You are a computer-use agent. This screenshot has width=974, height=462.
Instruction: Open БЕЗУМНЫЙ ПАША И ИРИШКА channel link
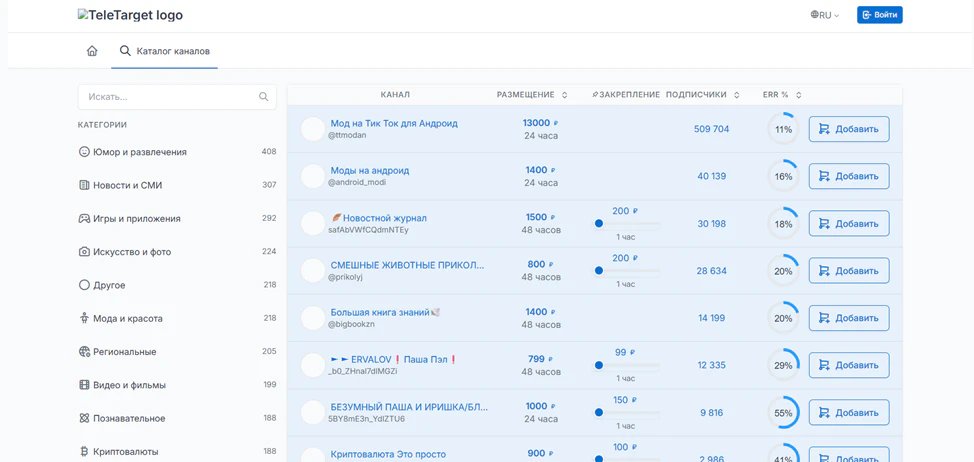pos(409,407)
